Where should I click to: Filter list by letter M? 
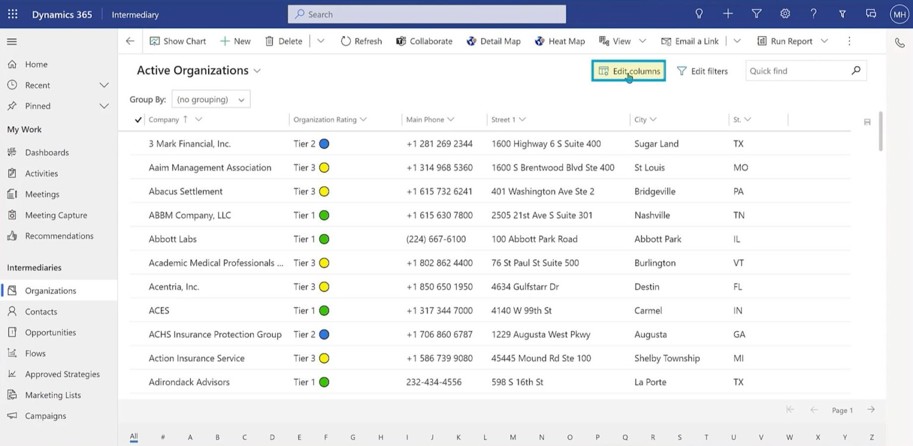512,437
